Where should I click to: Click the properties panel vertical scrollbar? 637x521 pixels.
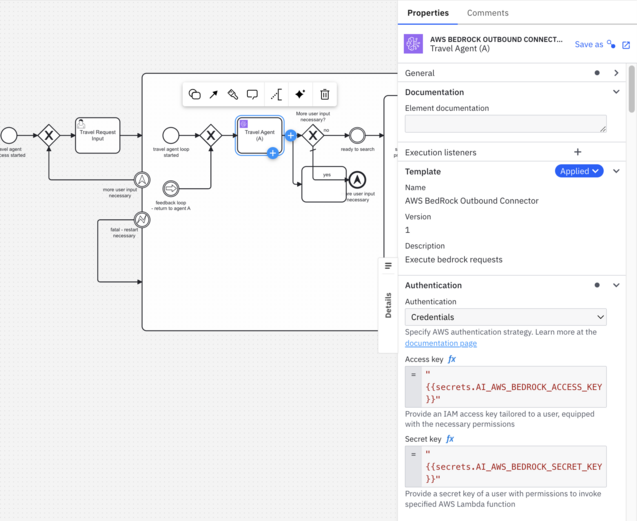pyautogui.click(x=632, y=89)
